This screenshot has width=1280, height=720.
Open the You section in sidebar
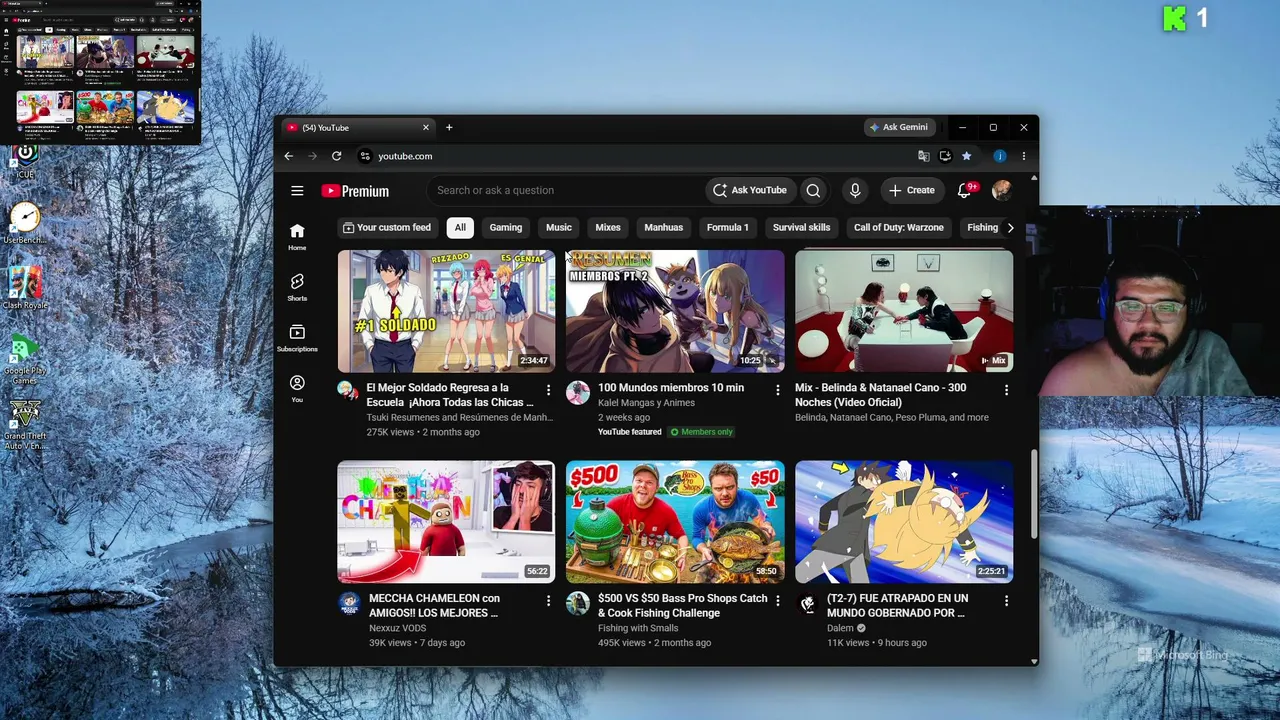coord(297,389)
